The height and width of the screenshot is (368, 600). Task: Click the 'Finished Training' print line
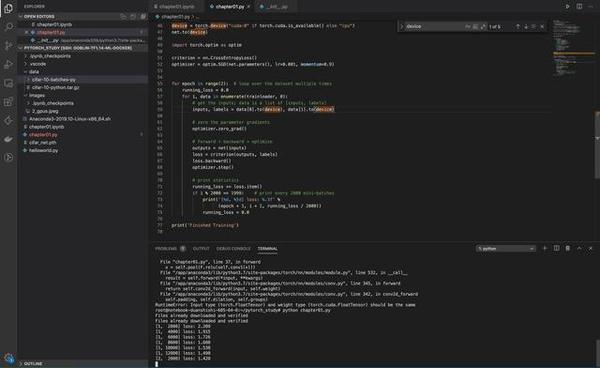205,225
